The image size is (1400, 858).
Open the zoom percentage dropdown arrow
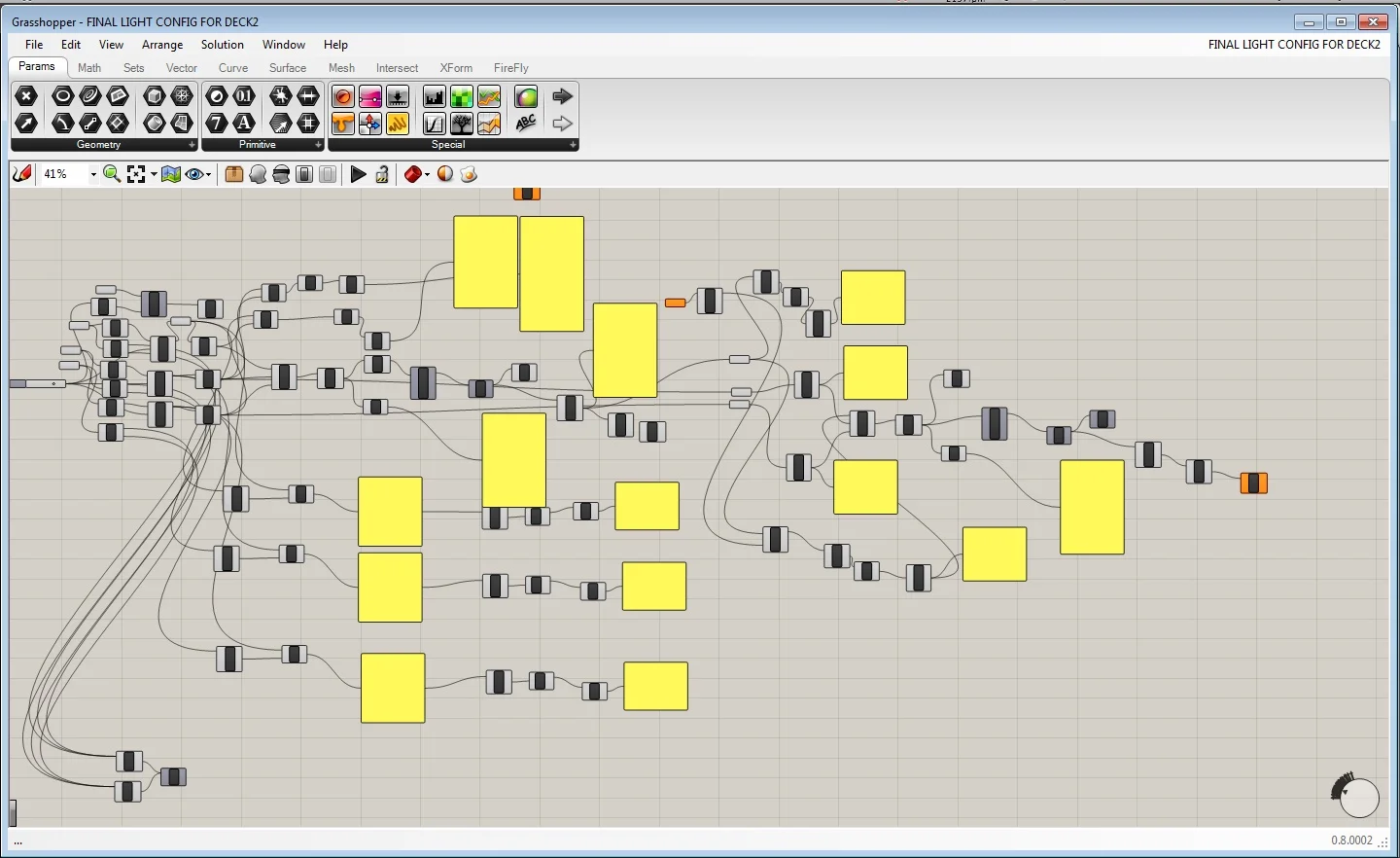pyautogui.click(x=93, y=175)
